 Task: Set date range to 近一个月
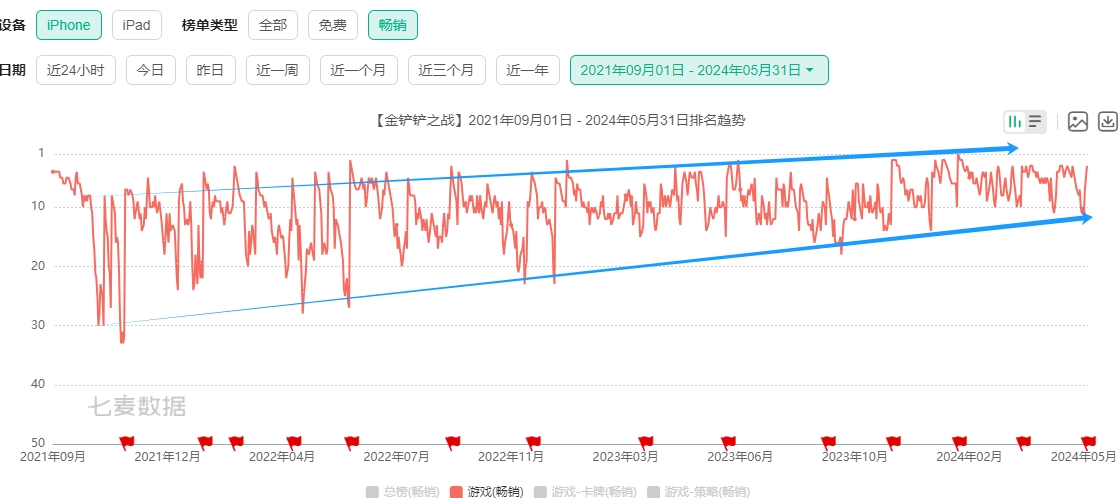click(x=359, y=70)
